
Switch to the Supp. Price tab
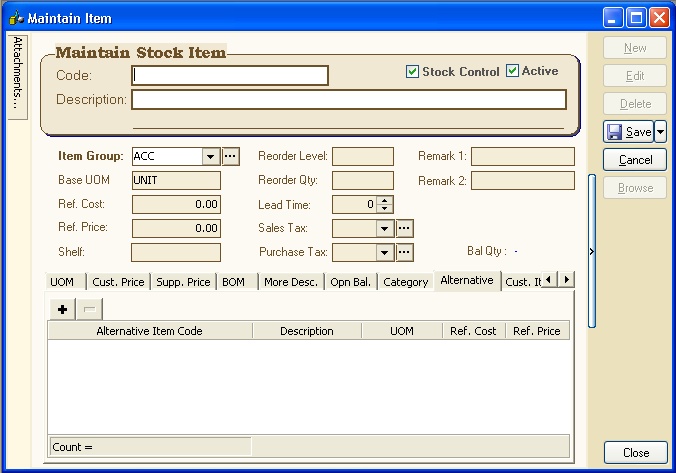183,282
